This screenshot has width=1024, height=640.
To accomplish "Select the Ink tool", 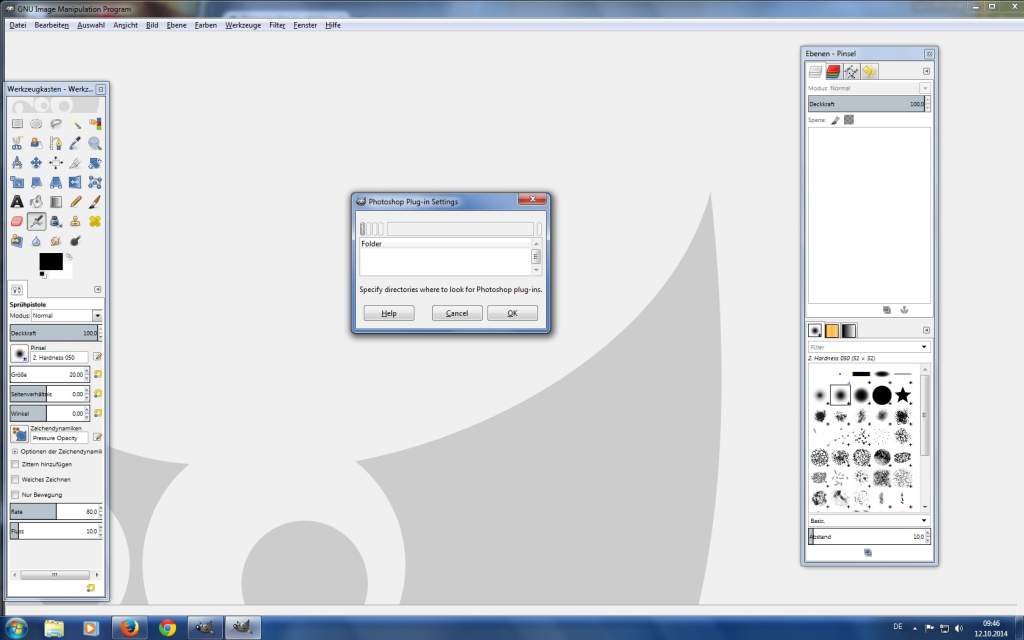I will coord(56,221).
